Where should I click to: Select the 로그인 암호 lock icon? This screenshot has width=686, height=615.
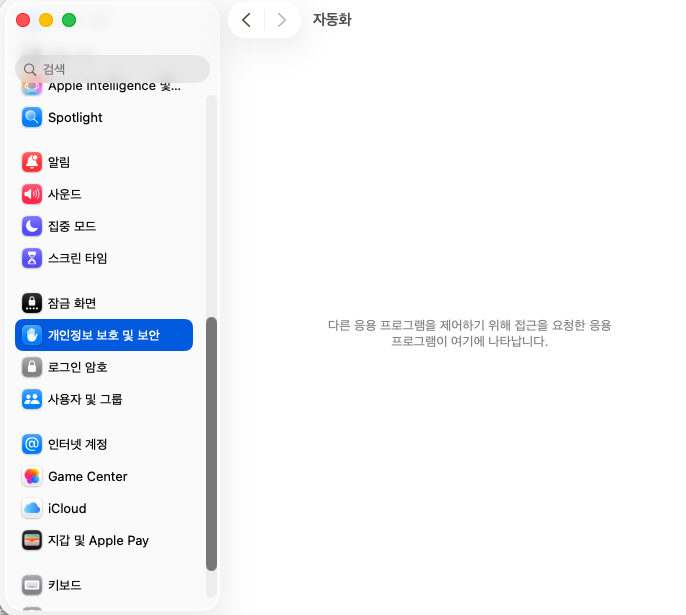tap(32, 367)
